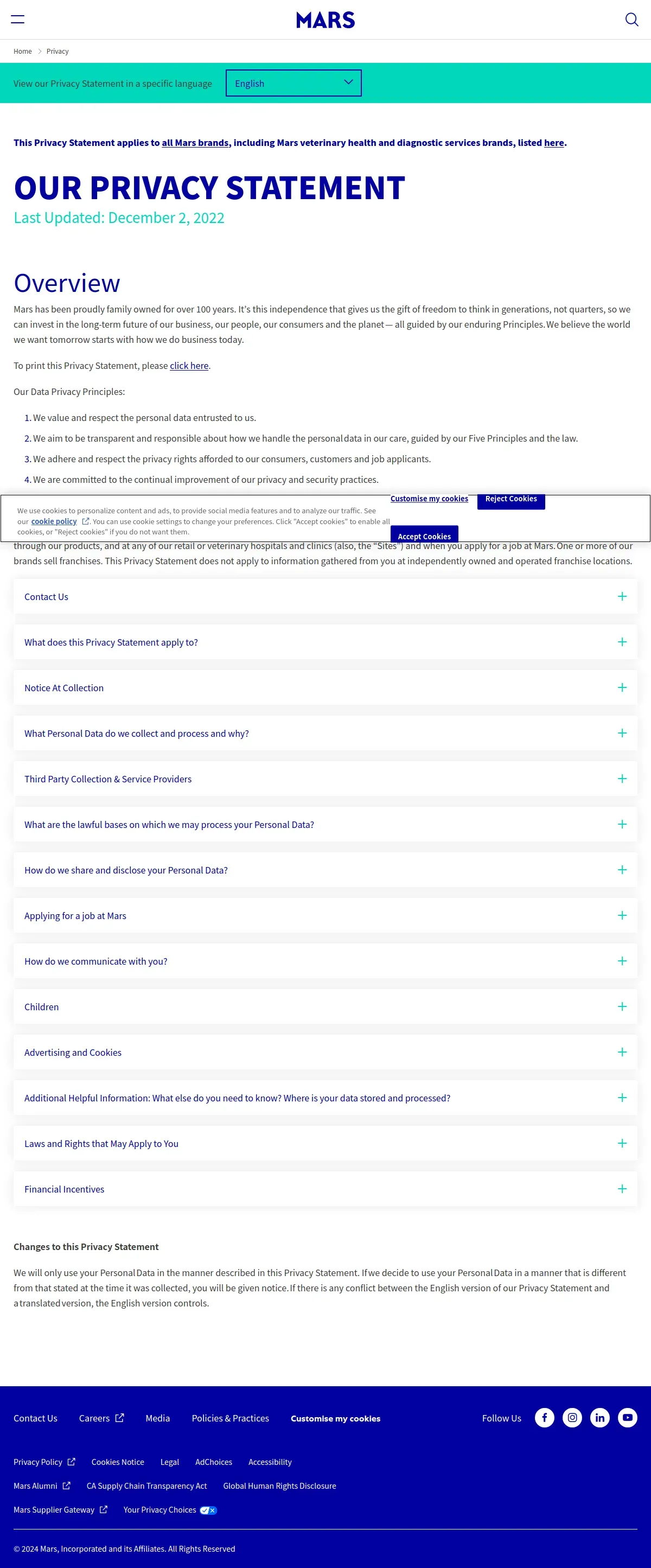Open Mars Supplier Gateway link
This screenshot has height=1568, width=651.
54,1509
